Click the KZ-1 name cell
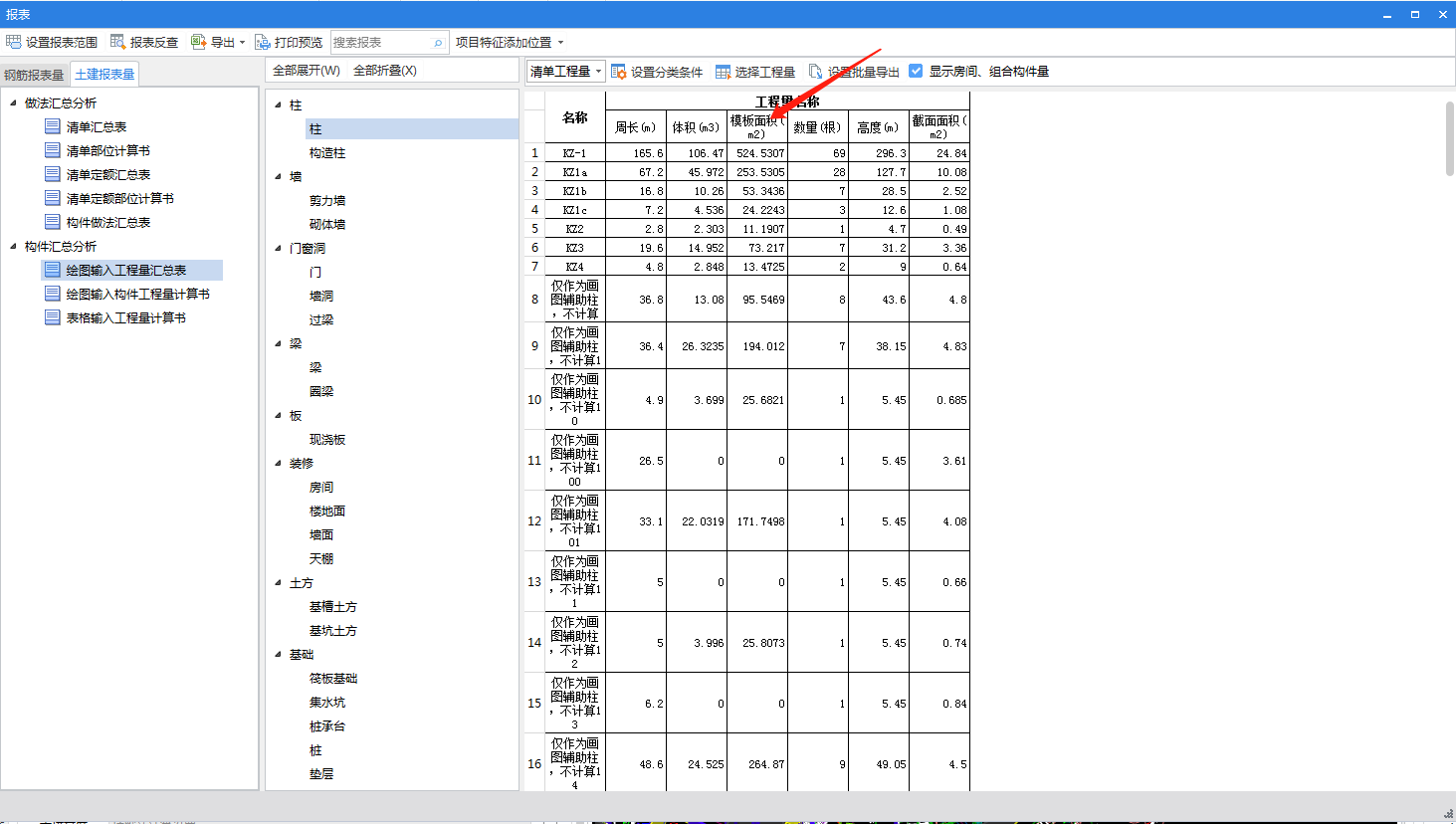The image size is (1456, 824). pyautogui.click(x=575, y=153)
